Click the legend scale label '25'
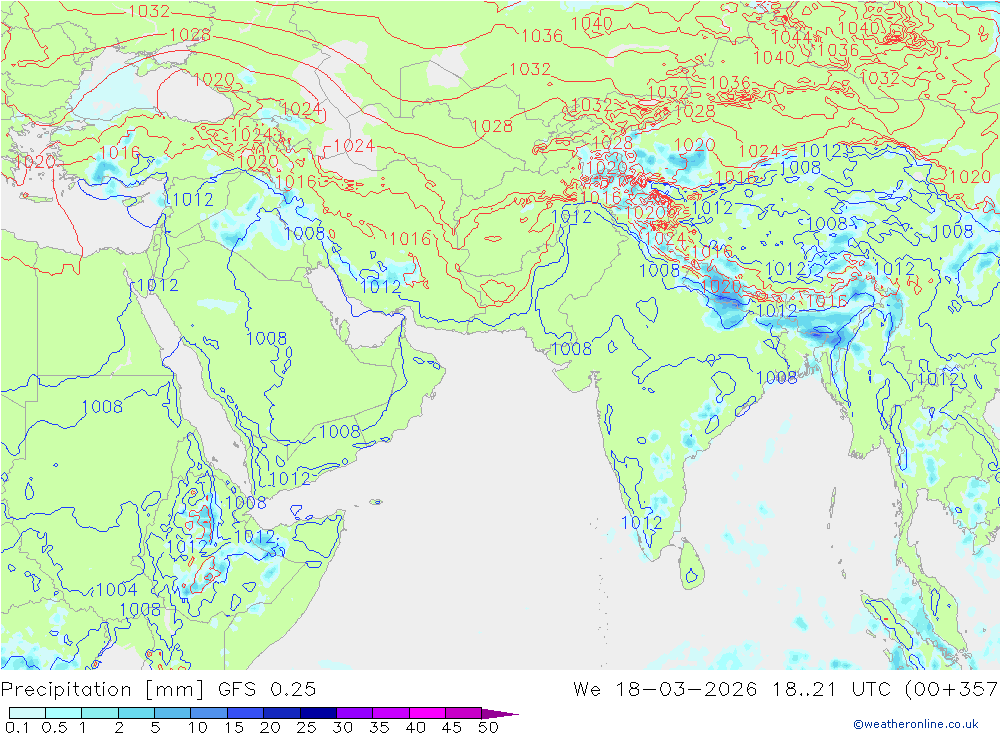 (x=307, y=727)
